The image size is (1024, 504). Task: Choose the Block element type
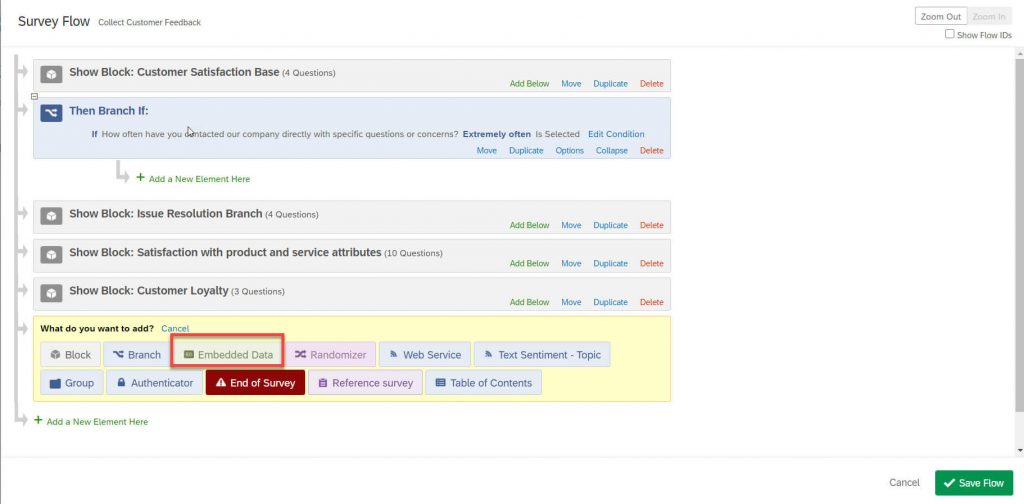pos(71,354)
